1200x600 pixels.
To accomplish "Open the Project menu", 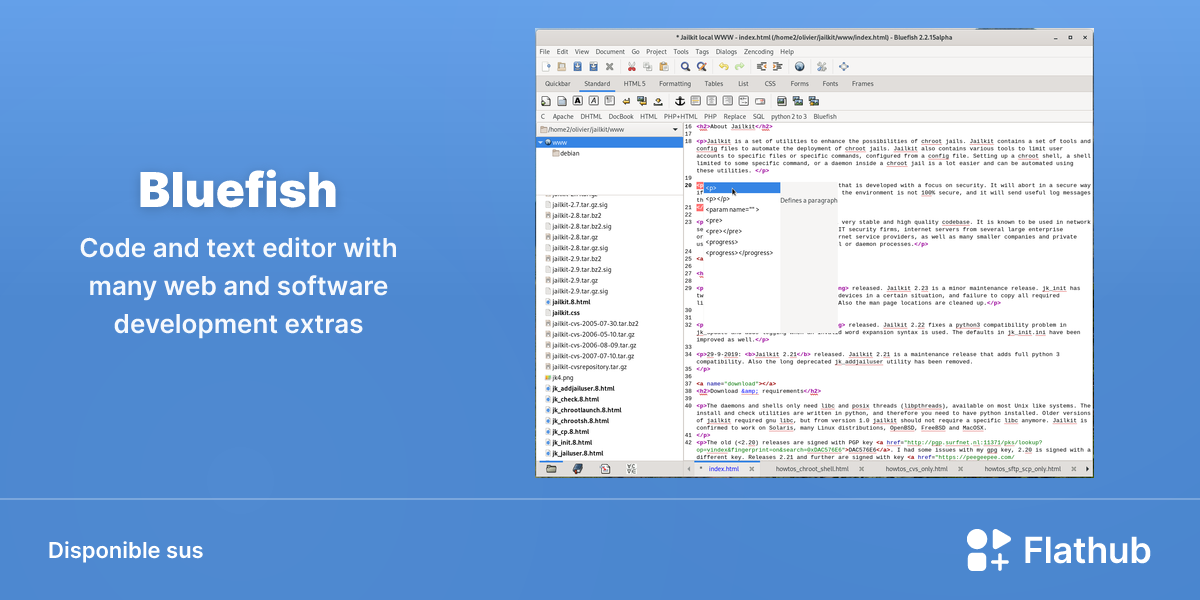I will point(657,52).
